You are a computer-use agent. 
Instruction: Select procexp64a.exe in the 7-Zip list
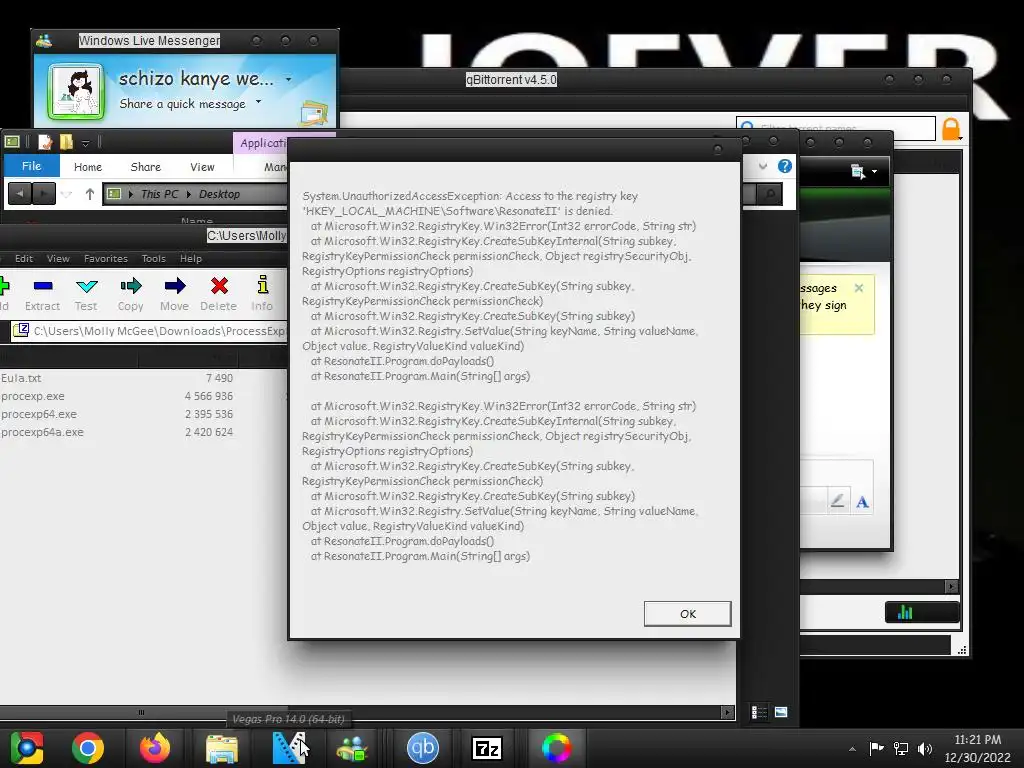click(42, 432)
